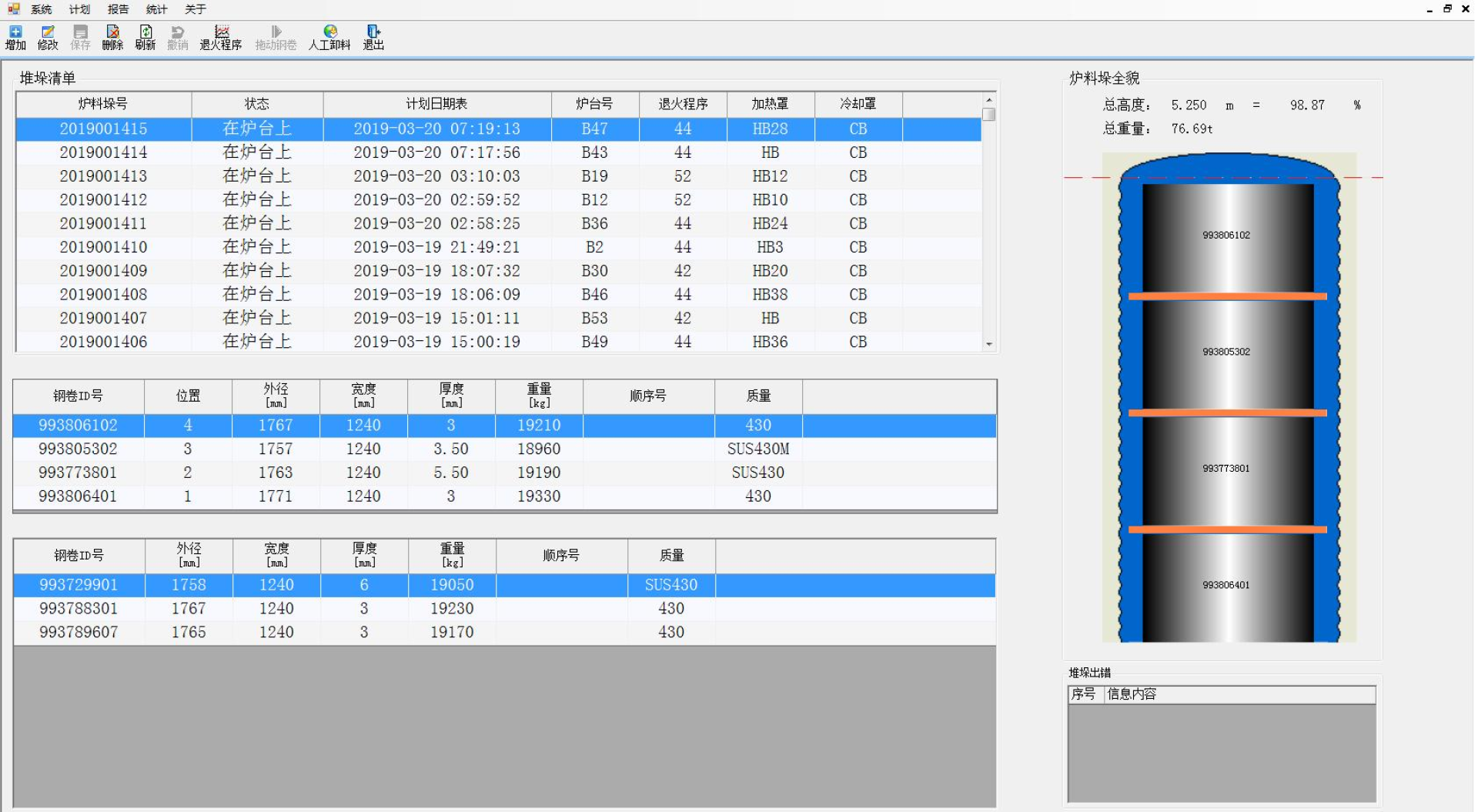Click the 撤消 (undo) toolbar icon

point(177,38)
